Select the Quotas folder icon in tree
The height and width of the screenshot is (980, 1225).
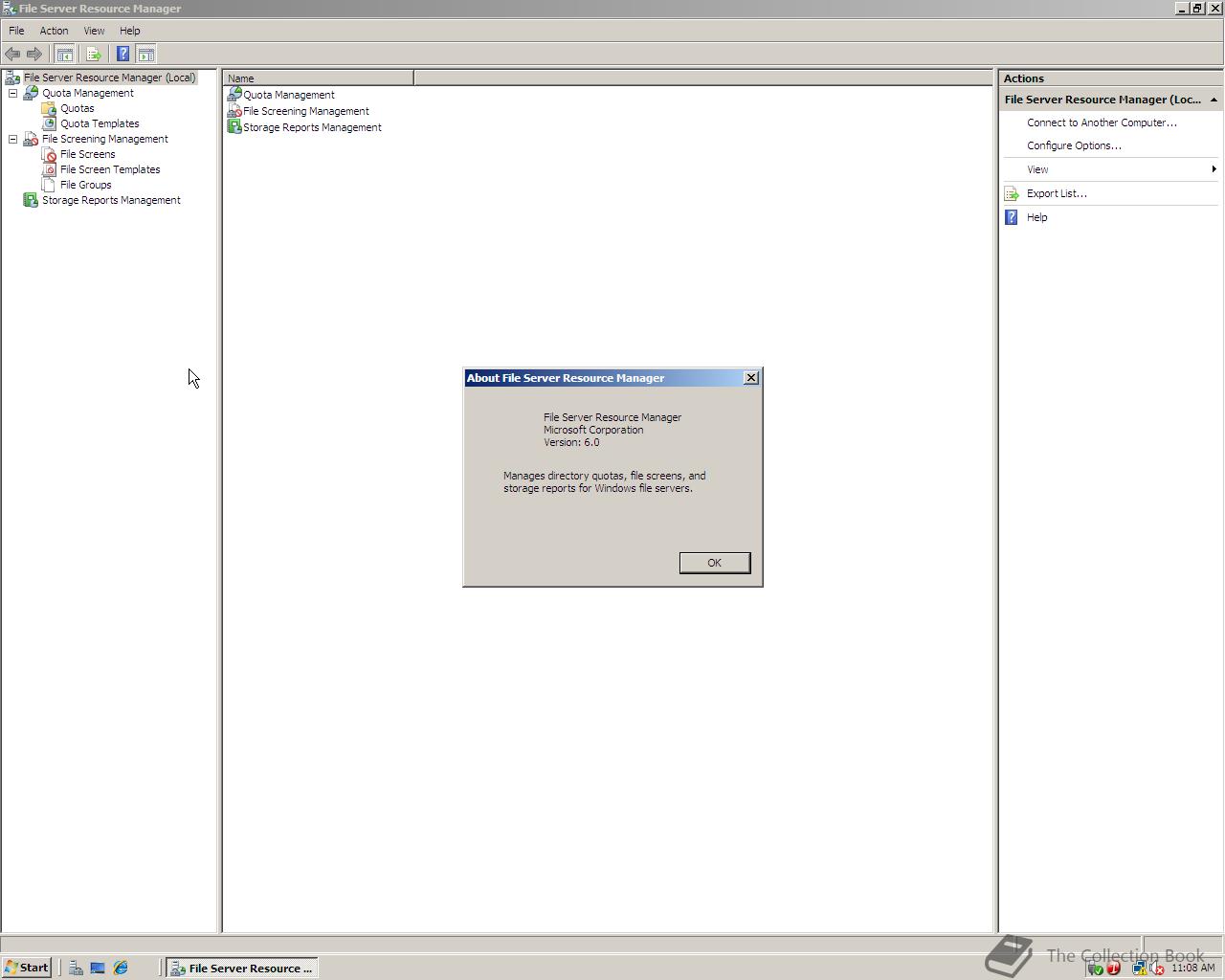pos(49,108)
